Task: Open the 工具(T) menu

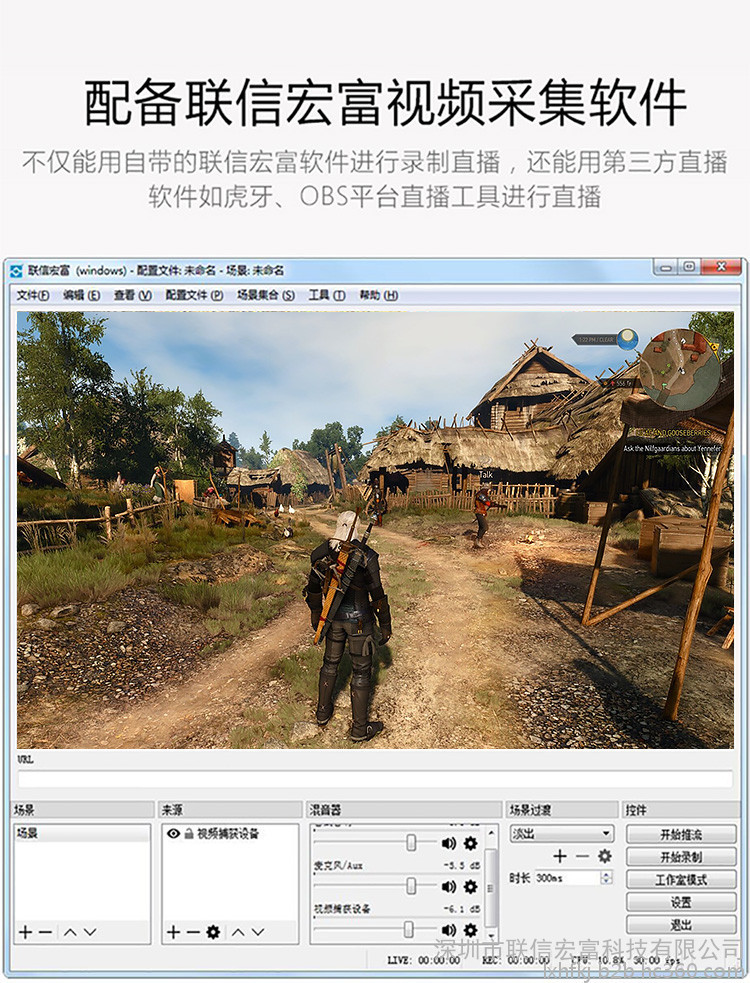Action: pos(327,295)
